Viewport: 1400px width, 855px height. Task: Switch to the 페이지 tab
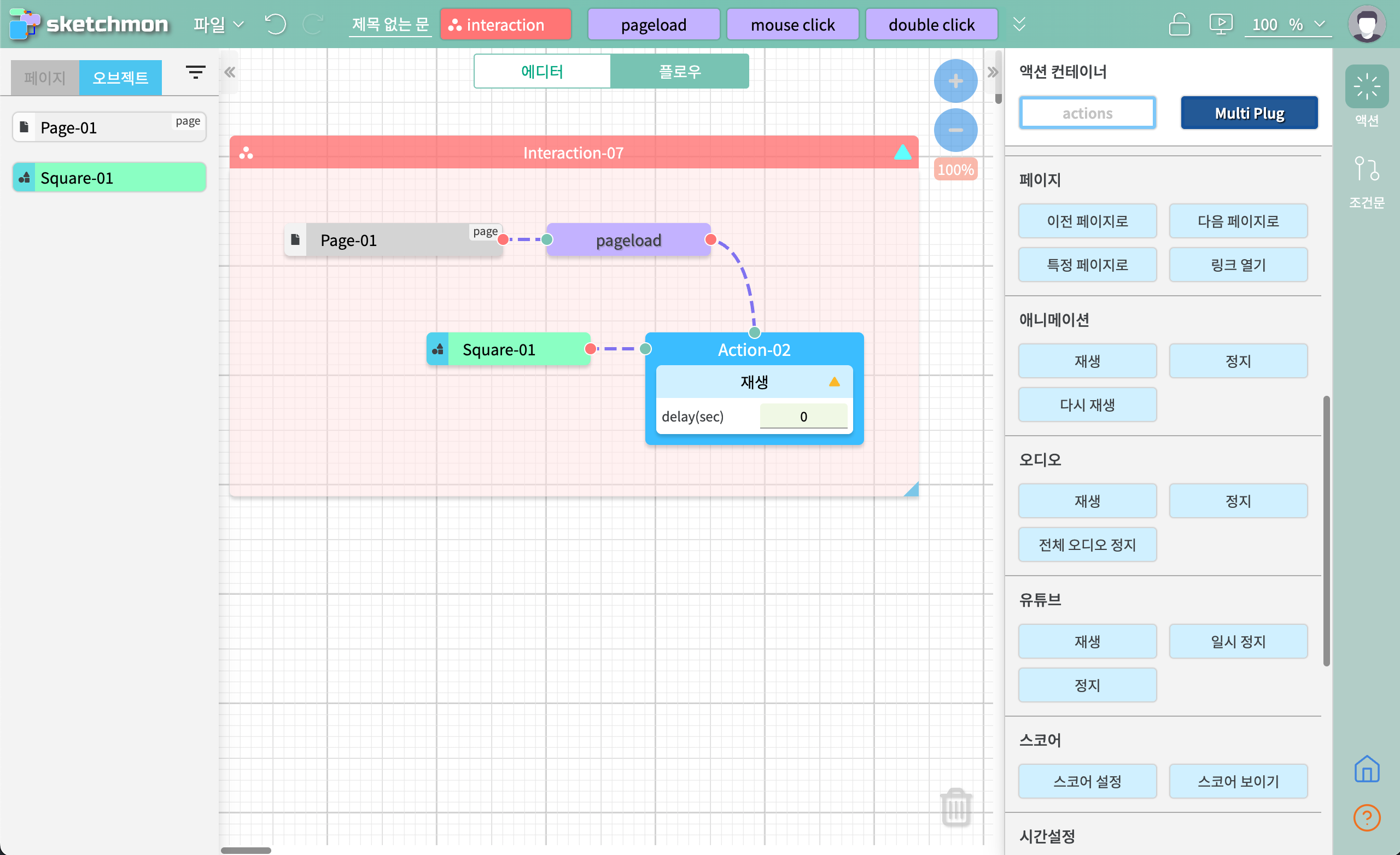click(45, 77)
